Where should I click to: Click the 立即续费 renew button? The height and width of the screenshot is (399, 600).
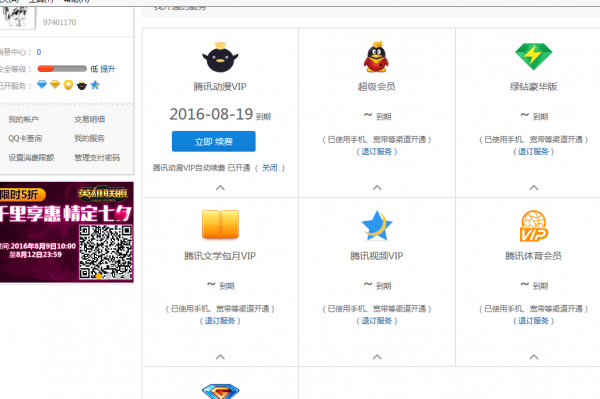tap(214, 142)
